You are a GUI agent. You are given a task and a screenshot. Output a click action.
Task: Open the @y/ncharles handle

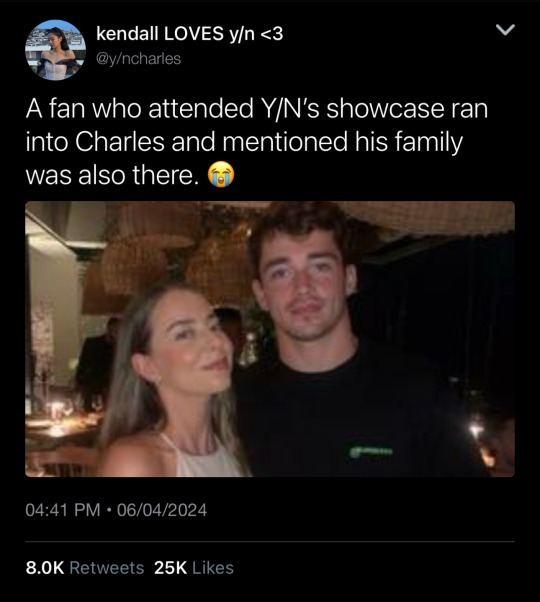coord(139,59)
